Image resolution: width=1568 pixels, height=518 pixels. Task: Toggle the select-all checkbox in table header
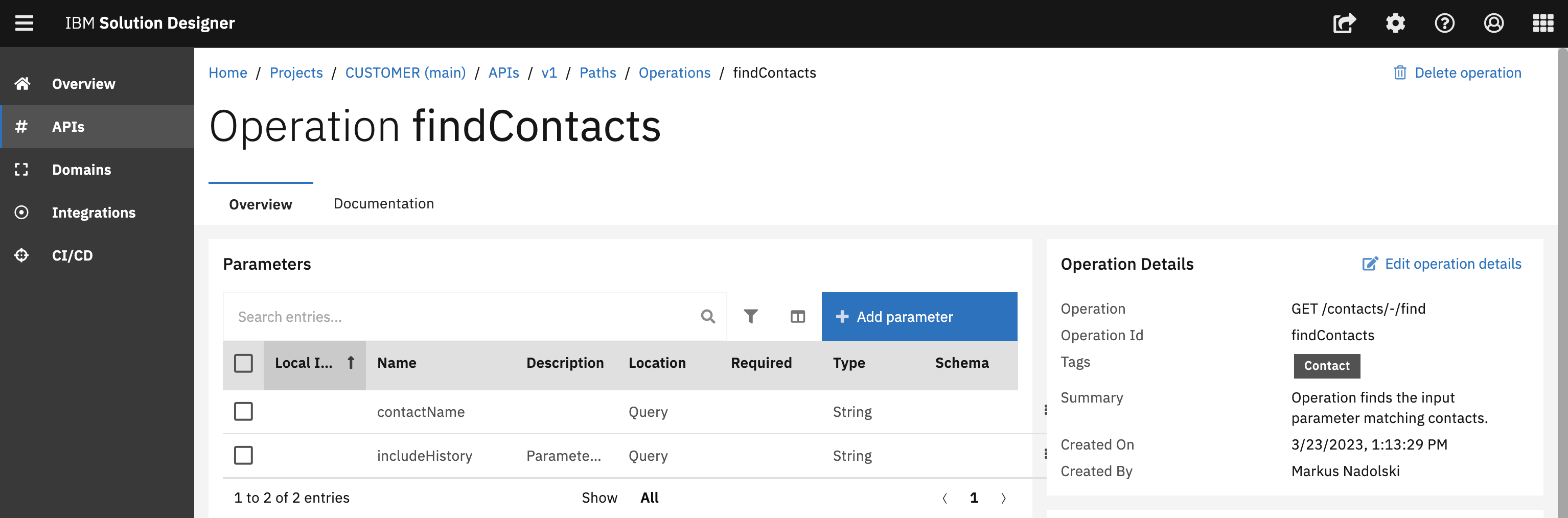[x=243, y=363]
